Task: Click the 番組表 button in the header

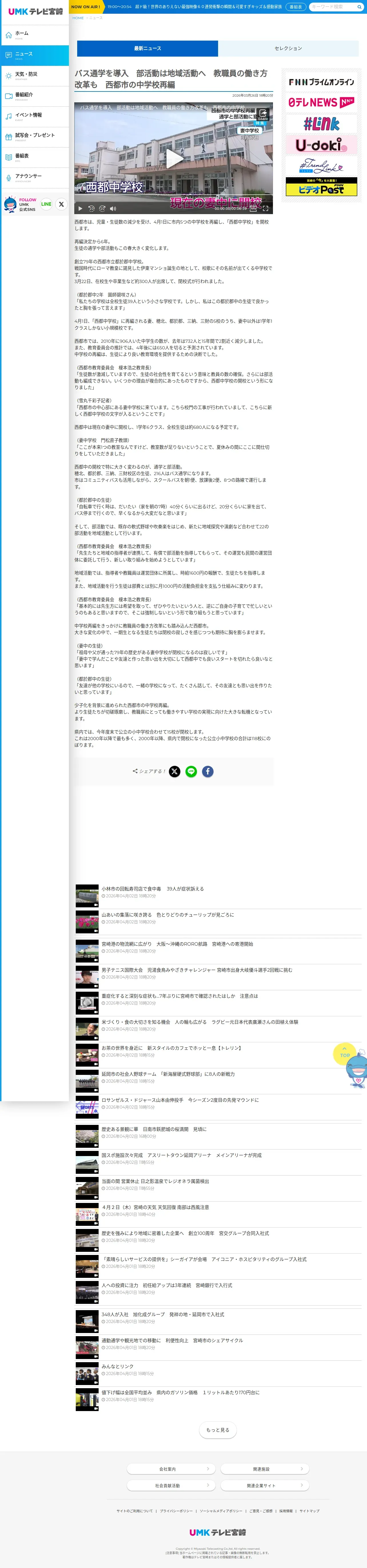Action: 296,7
